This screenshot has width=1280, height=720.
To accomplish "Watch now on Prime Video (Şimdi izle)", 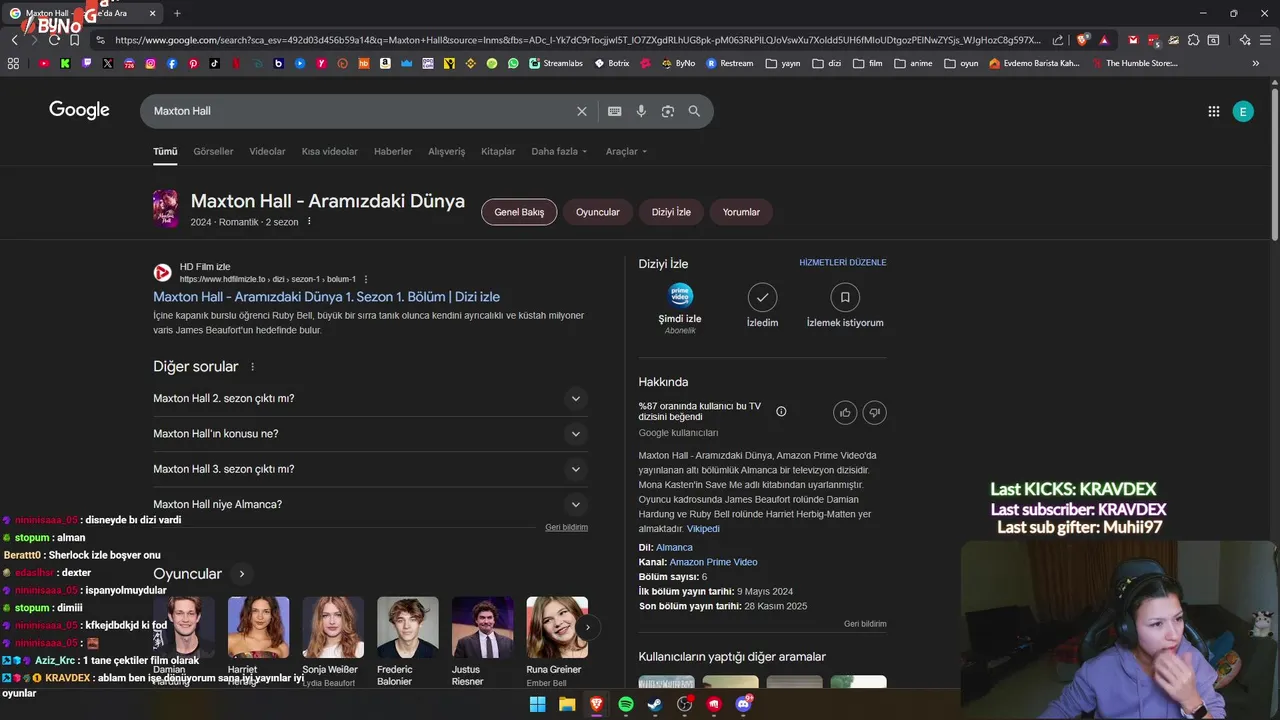I will coord(680,308).
